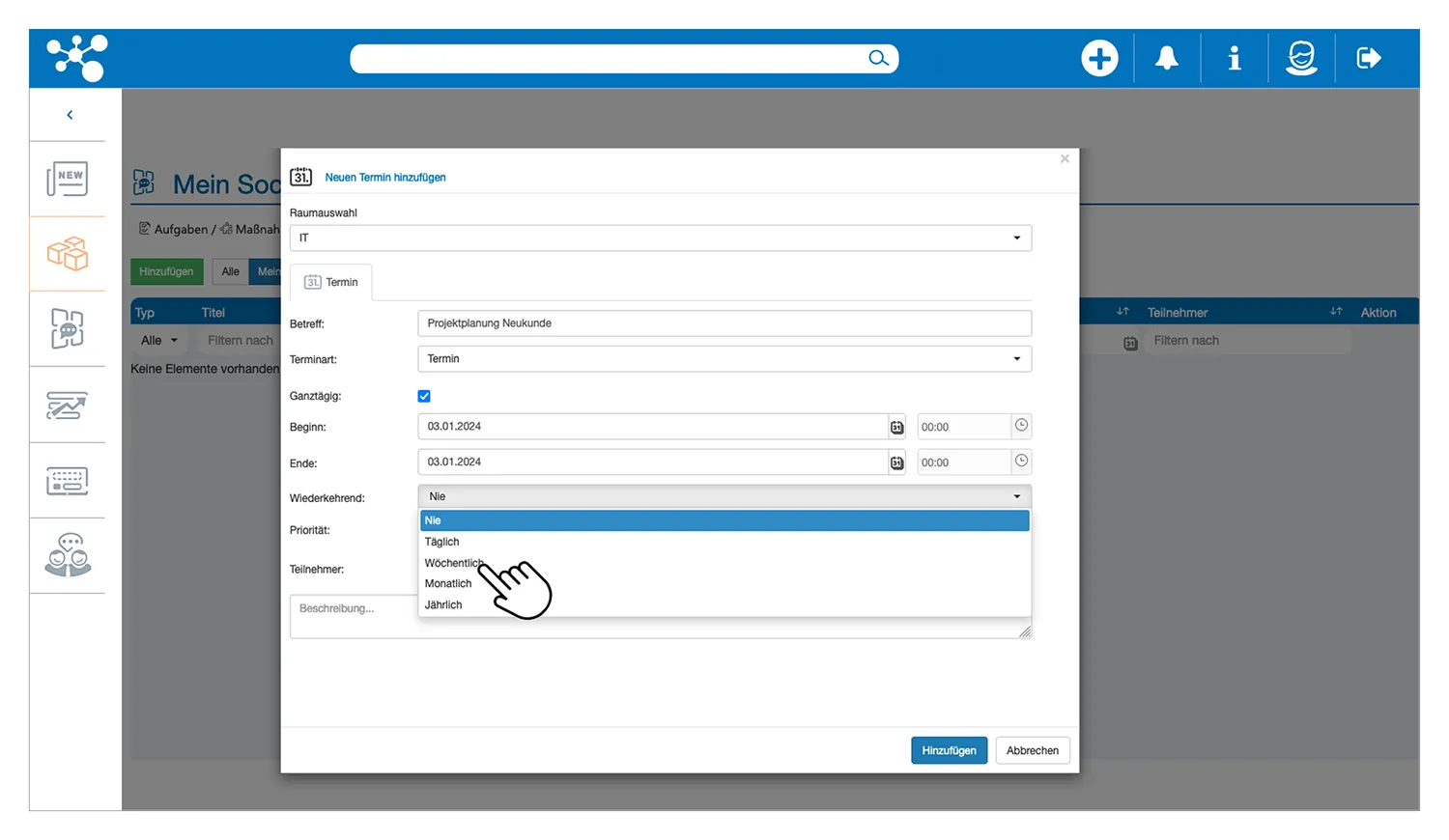This screenshot has width=1449, height=840.
Task: Click the keyboard sidebar icon
Action: click(68, 481)
